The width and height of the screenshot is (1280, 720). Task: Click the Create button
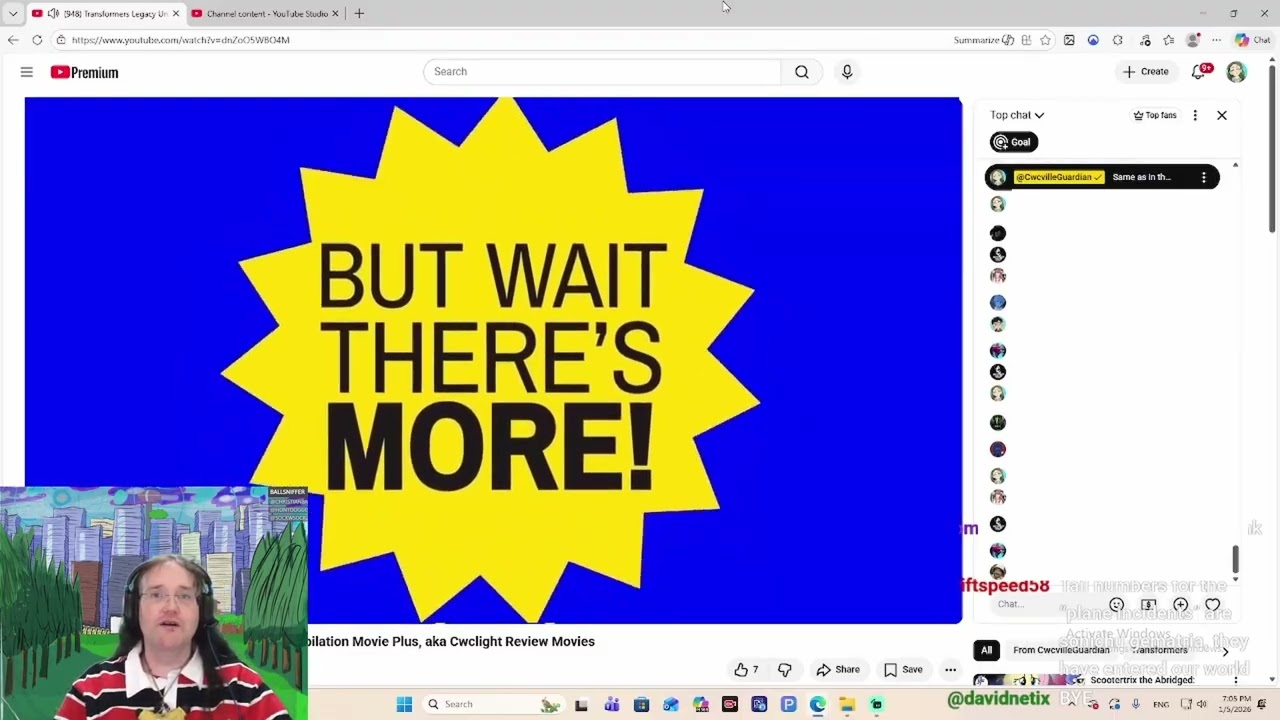1146,72
